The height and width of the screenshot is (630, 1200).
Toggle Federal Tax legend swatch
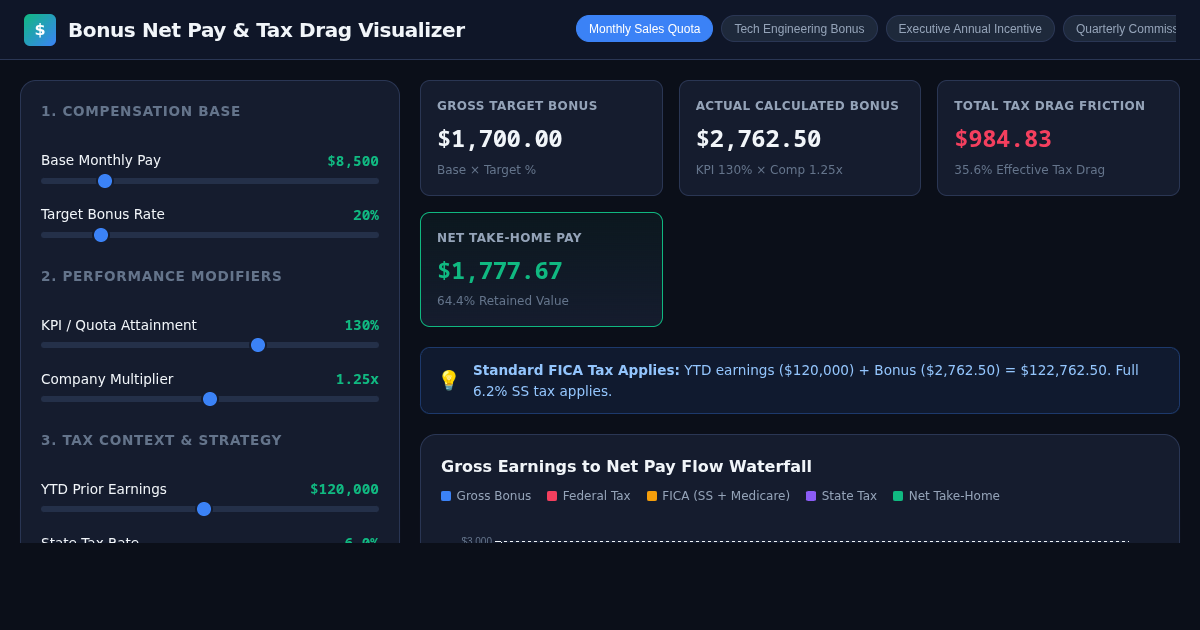(552, 496)
